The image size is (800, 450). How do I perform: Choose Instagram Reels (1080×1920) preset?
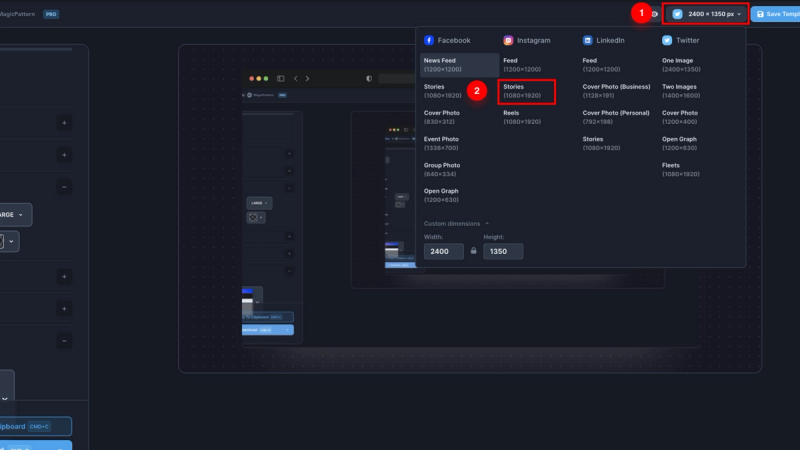pyautogui.click(x=522, y=117)
